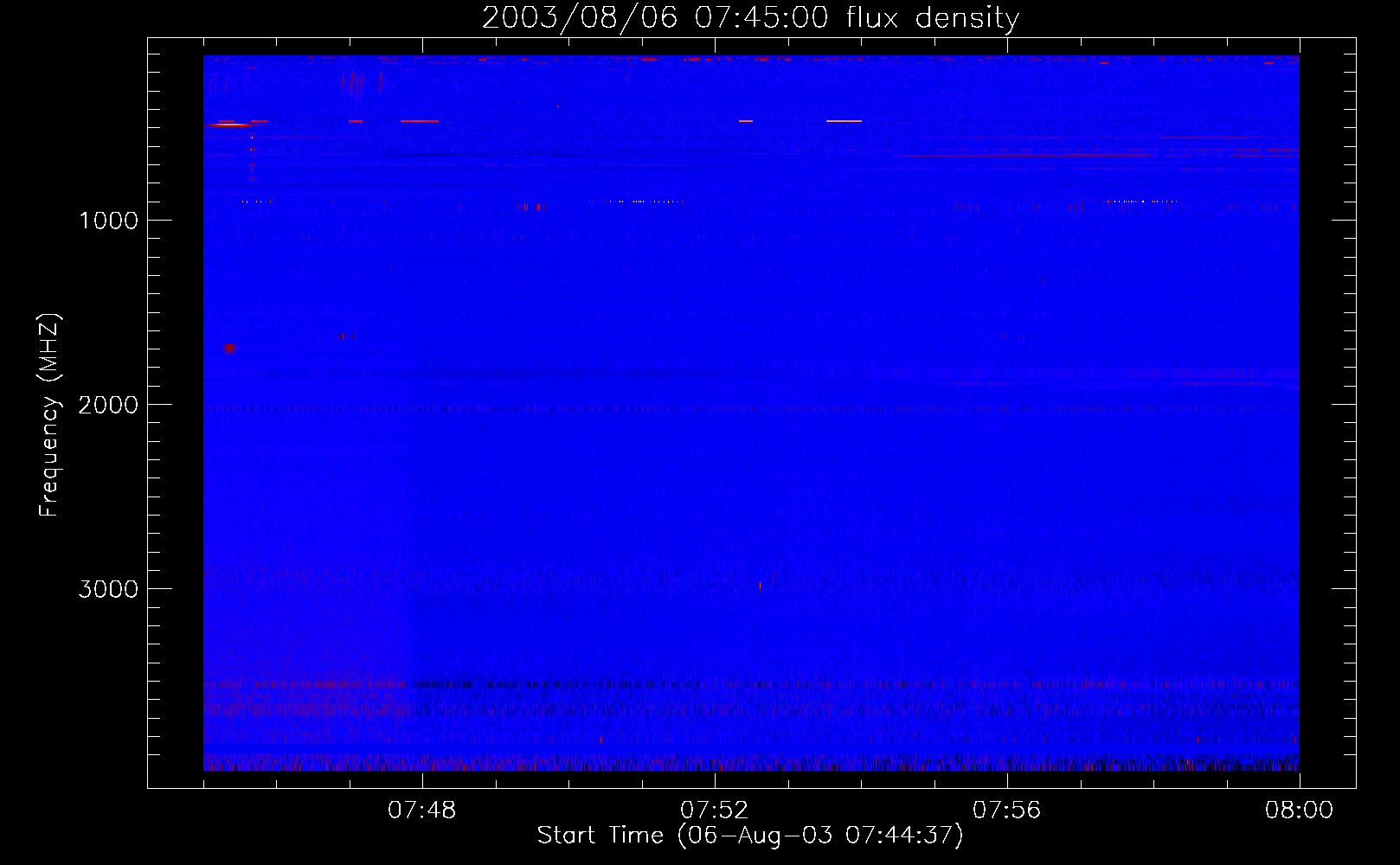Select the 'Start Time (06-Aug-03 07:44:37)' axis label
Viewport: 1400px width, 865px height.
[x=750, y=836]
